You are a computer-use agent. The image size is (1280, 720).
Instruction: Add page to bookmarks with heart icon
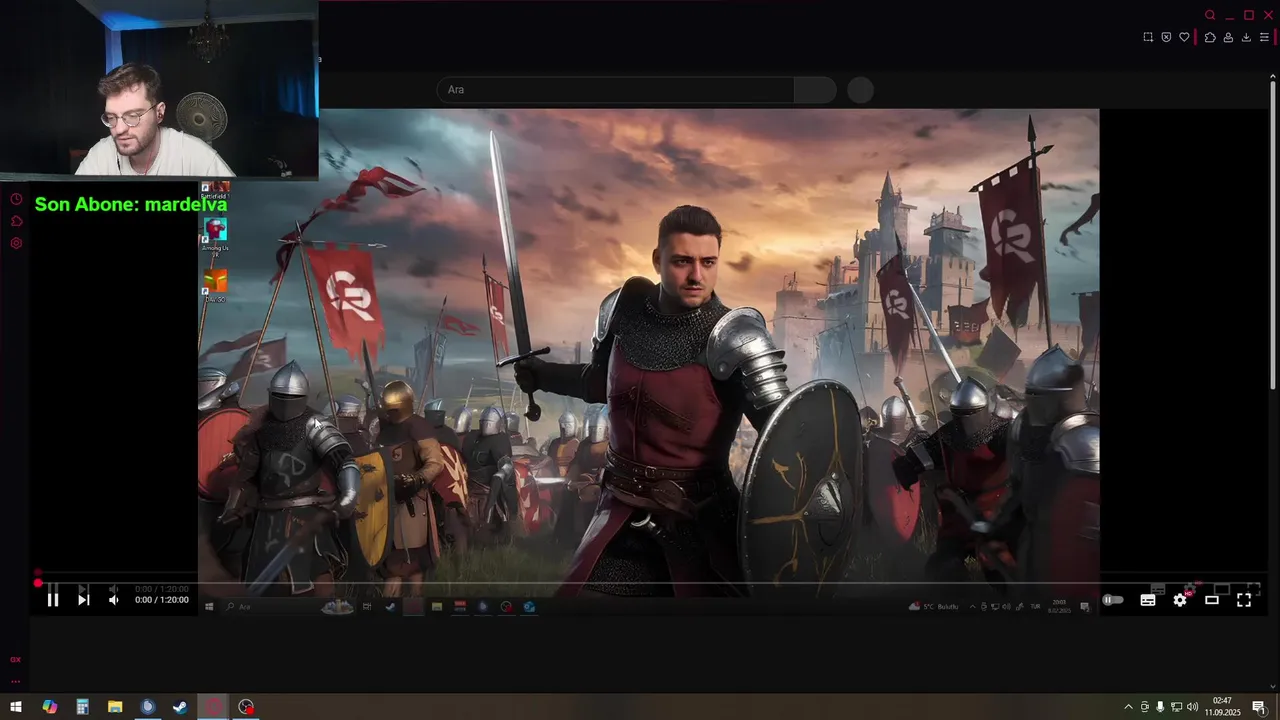(x=1184, y=37)
